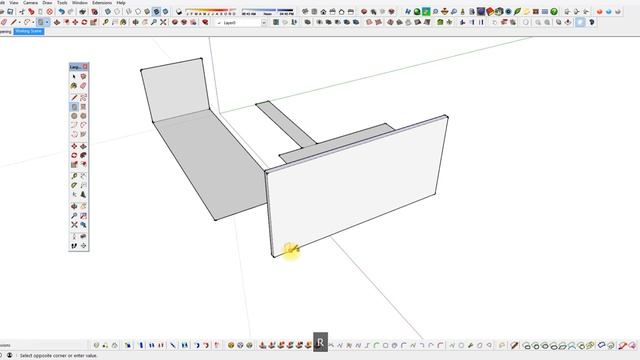This screenshot has height=360, width=640.
Task: Select Move tool in floating Large Tool Set
Action: (74, 146)
